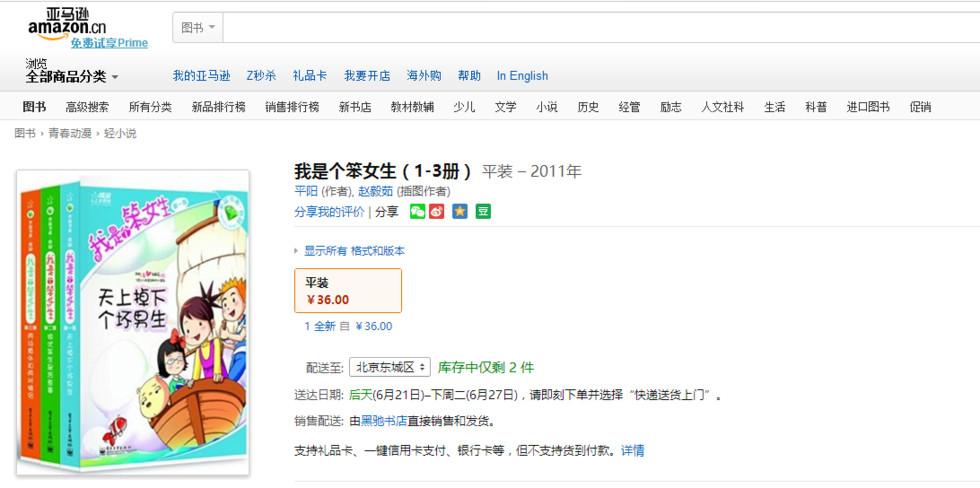The height and width of the screenshot is (488, 980).
Task: Open 新品排行榜
Action: 218,107
